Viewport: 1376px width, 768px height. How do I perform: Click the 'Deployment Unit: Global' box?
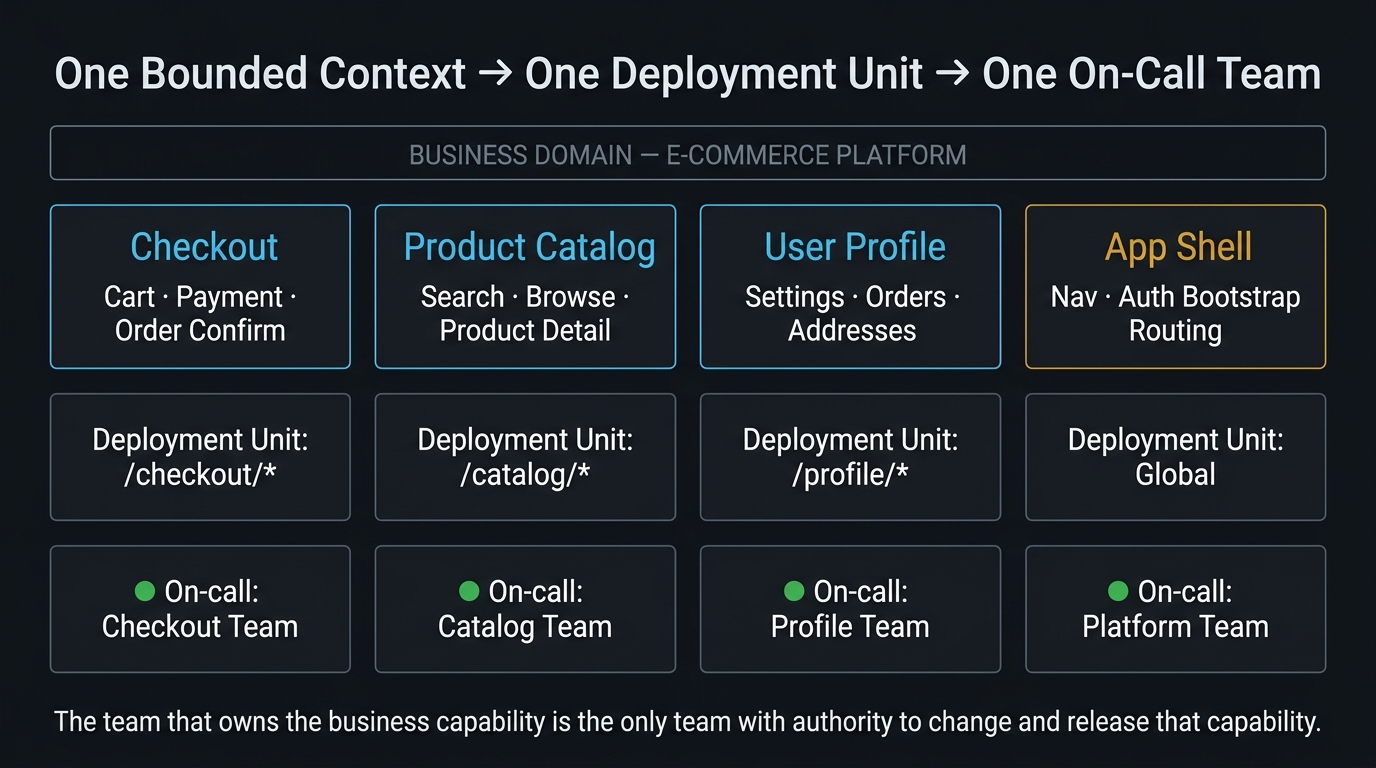[1175, 457]
